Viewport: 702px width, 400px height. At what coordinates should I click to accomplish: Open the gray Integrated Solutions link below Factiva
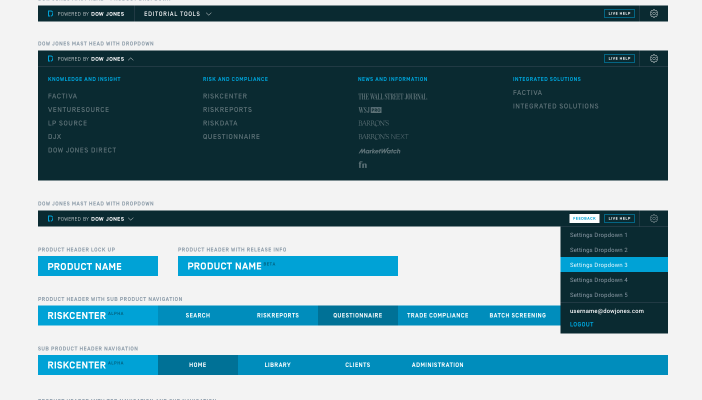[x=556, y=106]
